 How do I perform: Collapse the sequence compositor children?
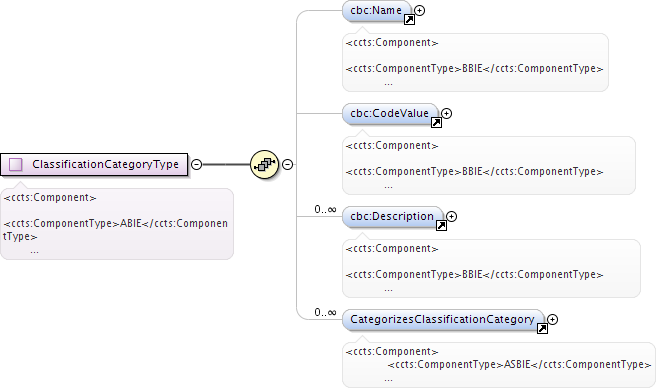point(288,164)
